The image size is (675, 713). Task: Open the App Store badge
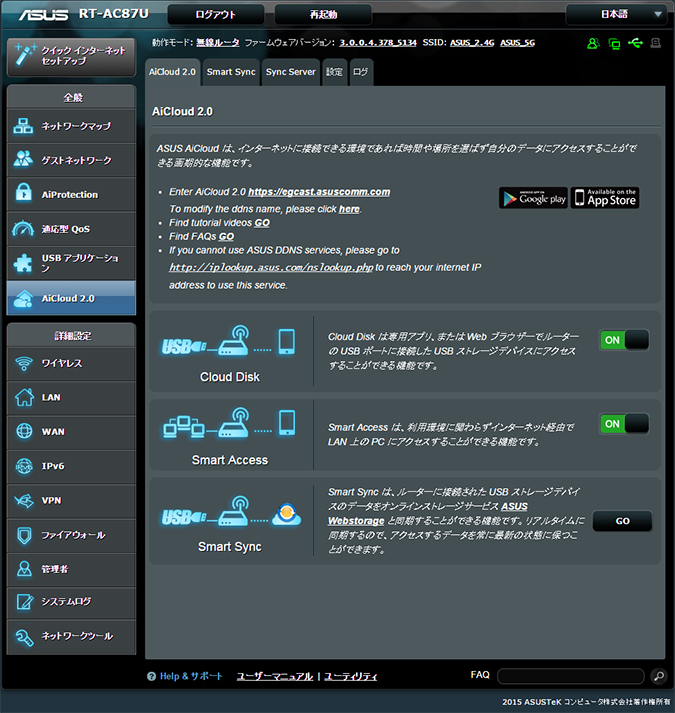tap(605, 198)
